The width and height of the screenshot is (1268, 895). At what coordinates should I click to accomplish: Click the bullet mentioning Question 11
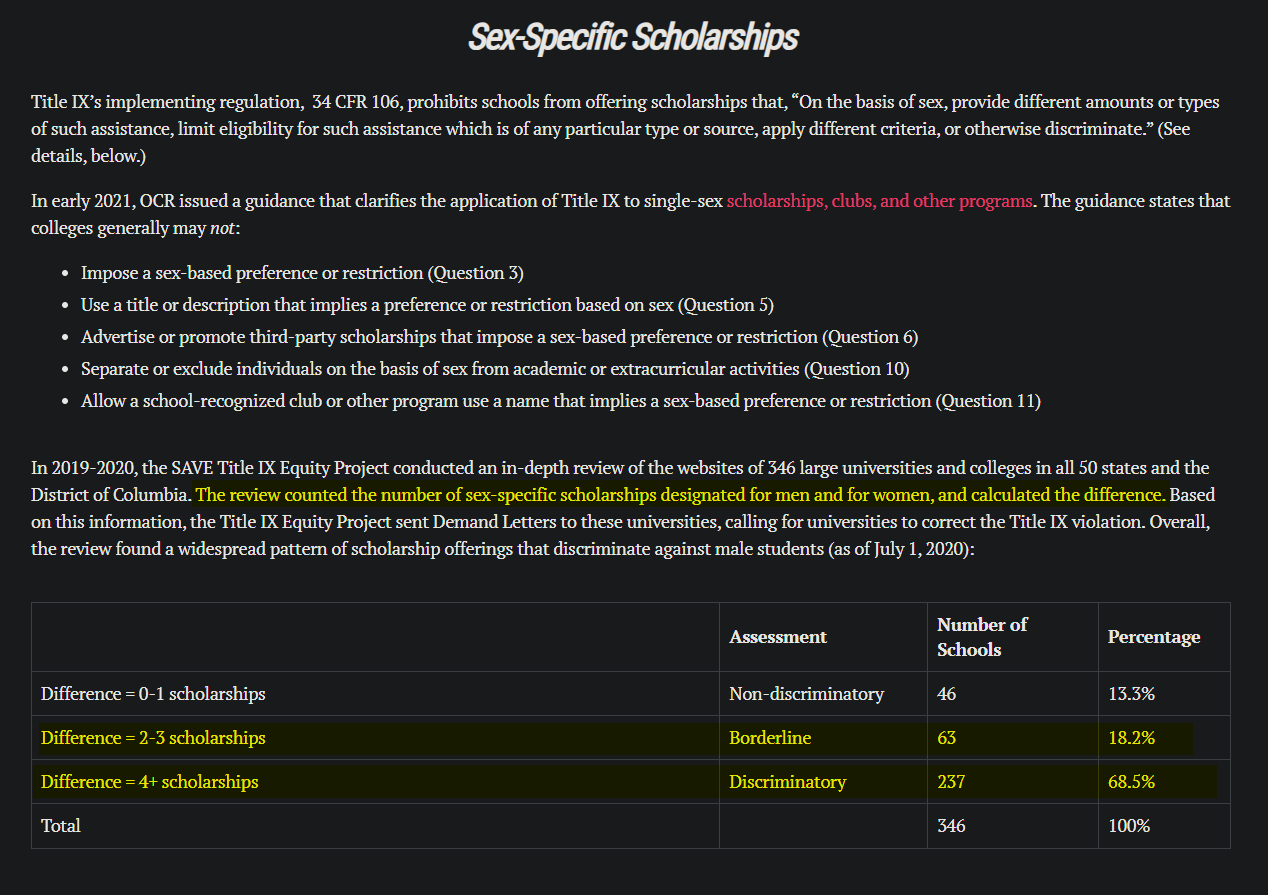[561, 401]
